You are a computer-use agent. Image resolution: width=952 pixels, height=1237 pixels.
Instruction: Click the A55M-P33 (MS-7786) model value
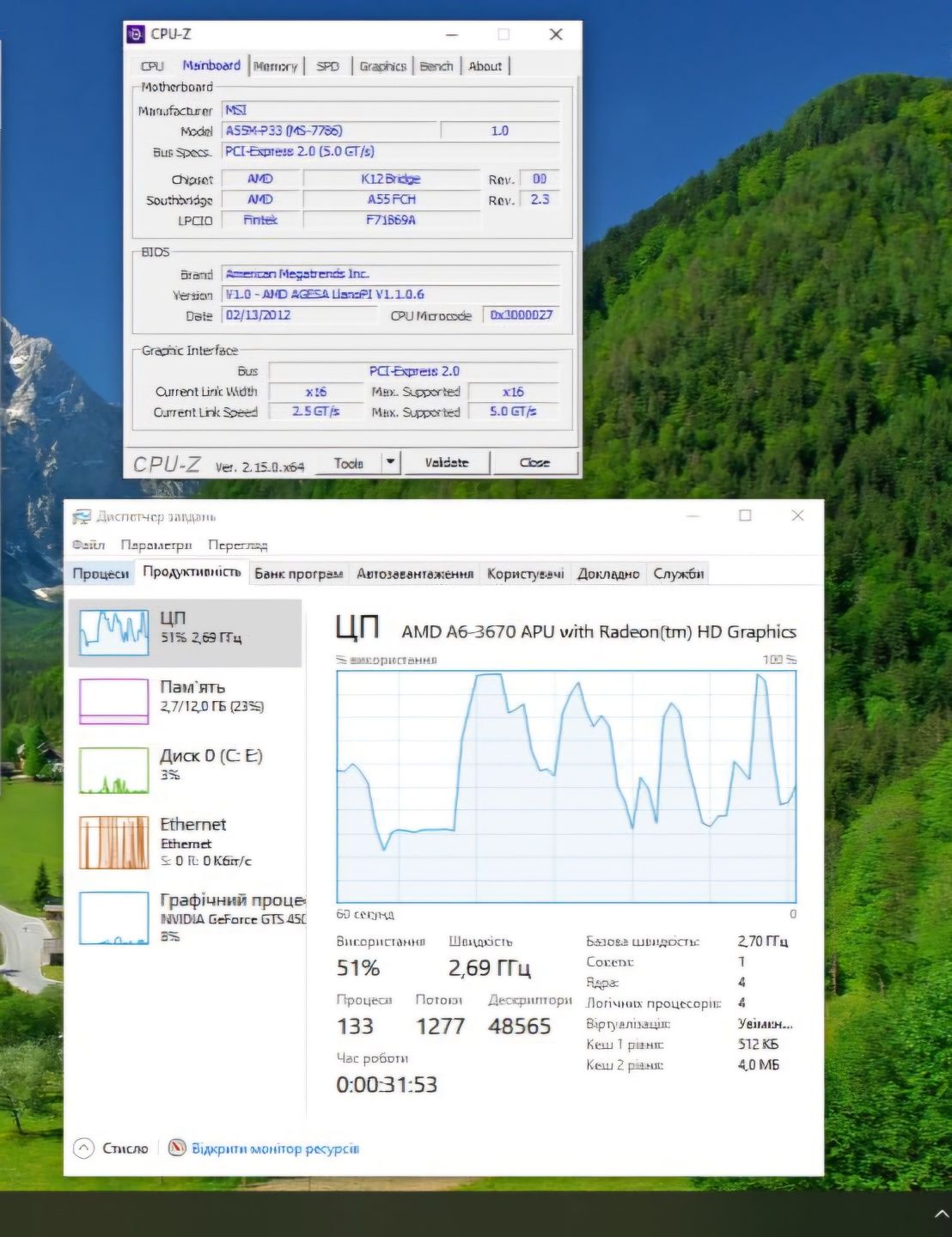pyautogui.click(x=328, y=131)
